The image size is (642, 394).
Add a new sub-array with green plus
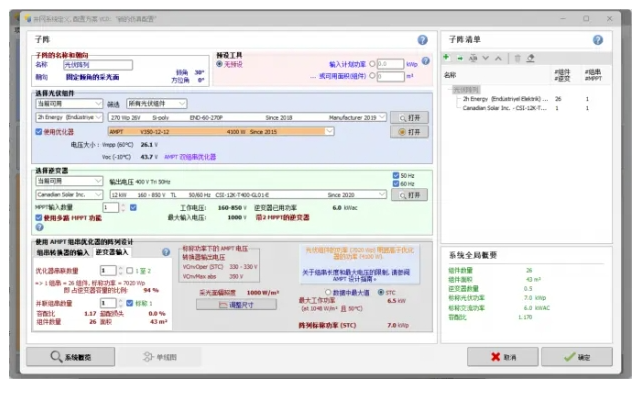(446, 57)
